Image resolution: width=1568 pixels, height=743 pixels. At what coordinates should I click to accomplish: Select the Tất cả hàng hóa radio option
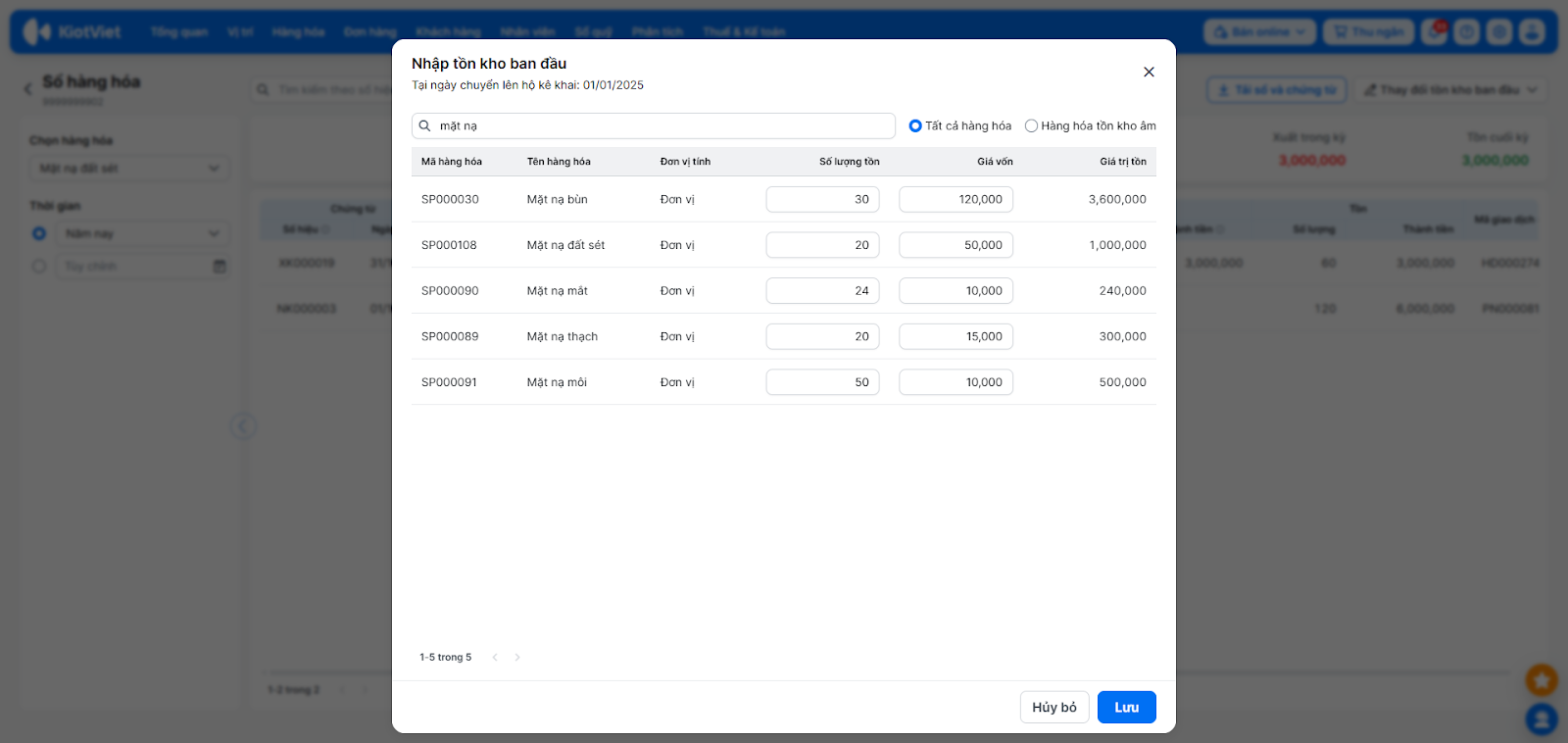click(915, 125)
